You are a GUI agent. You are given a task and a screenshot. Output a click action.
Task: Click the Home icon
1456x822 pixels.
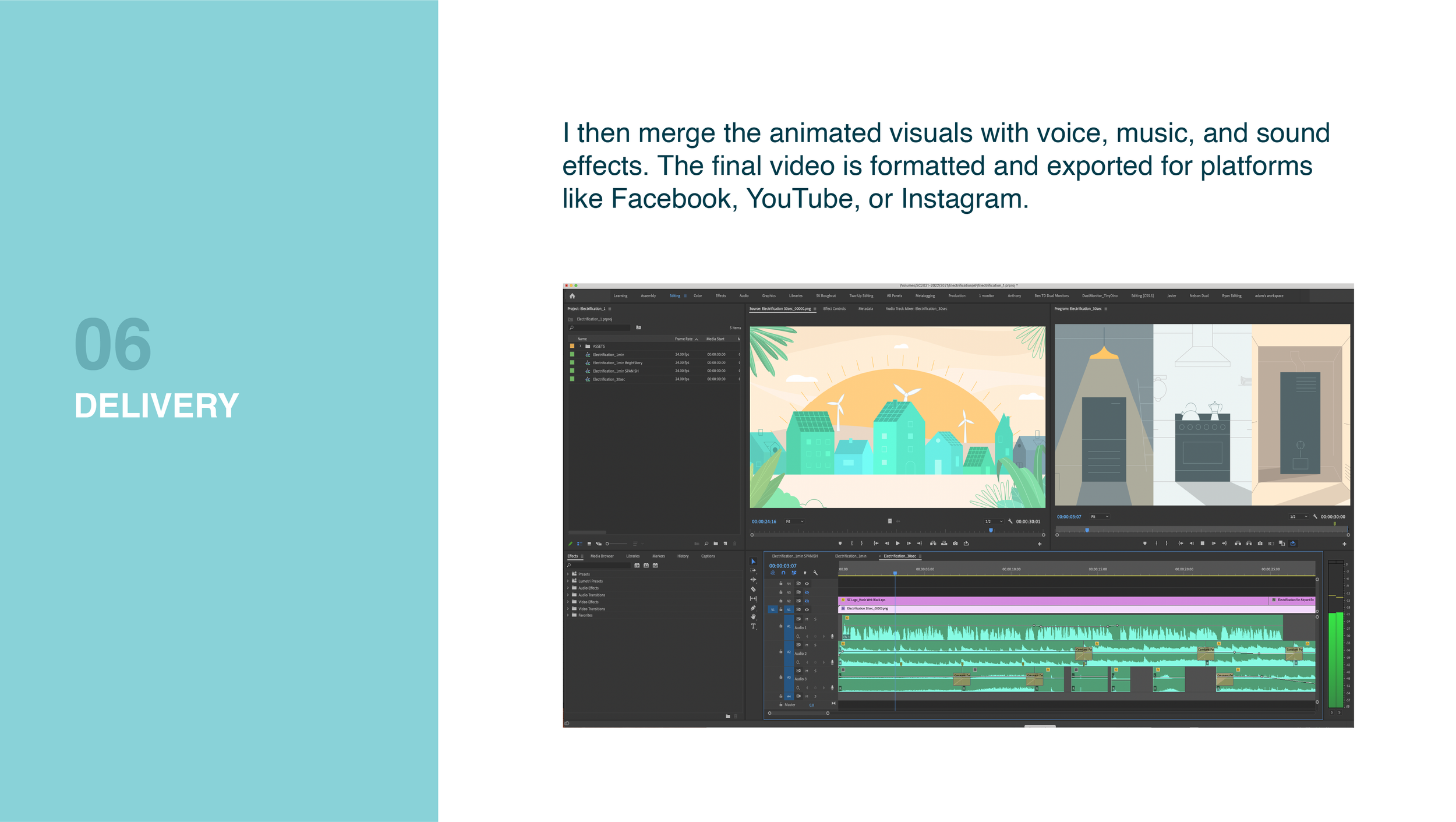pyautogui.click(x=572, y=296)
